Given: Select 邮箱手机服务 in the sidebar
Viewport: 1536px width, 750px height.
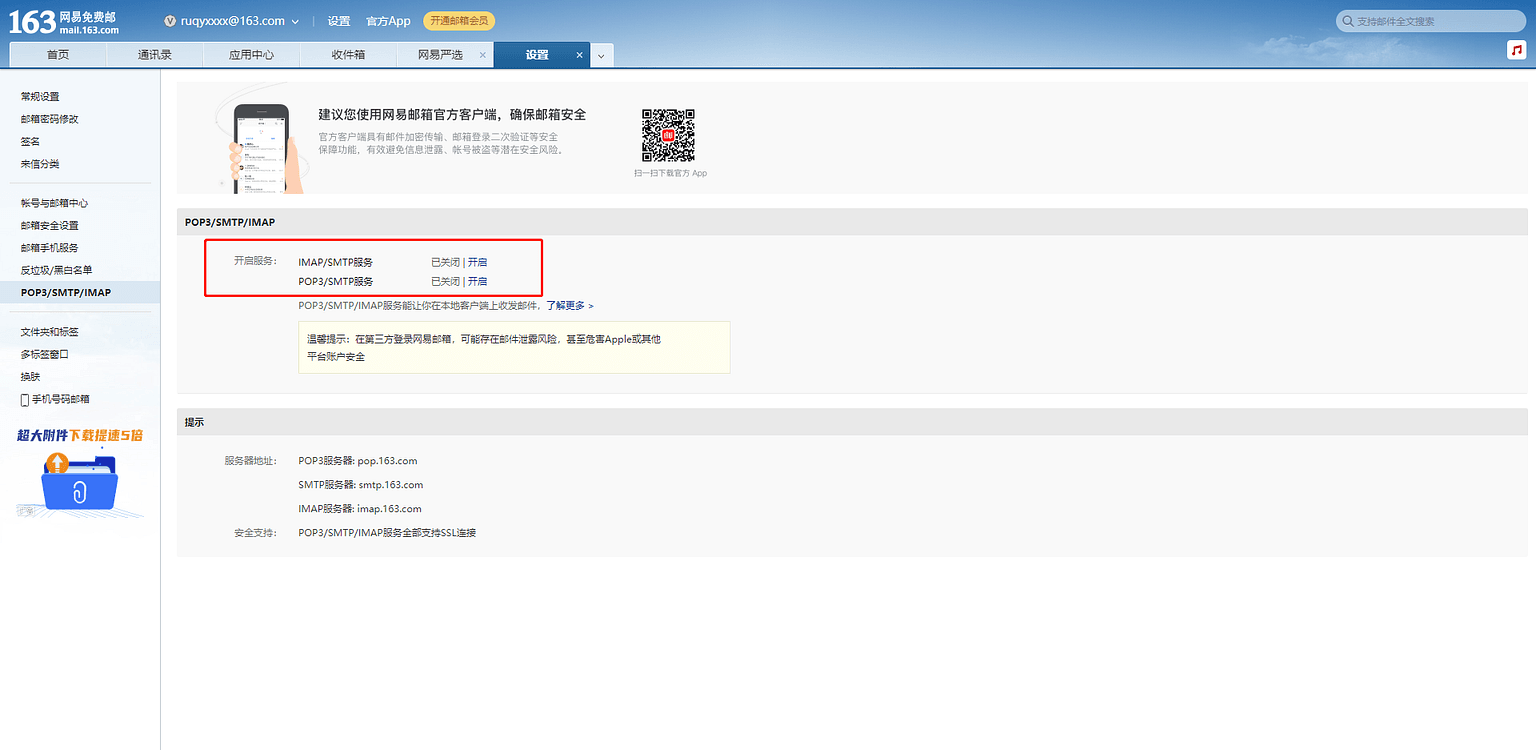Looking at the screenshot, I should coord(50,248).
